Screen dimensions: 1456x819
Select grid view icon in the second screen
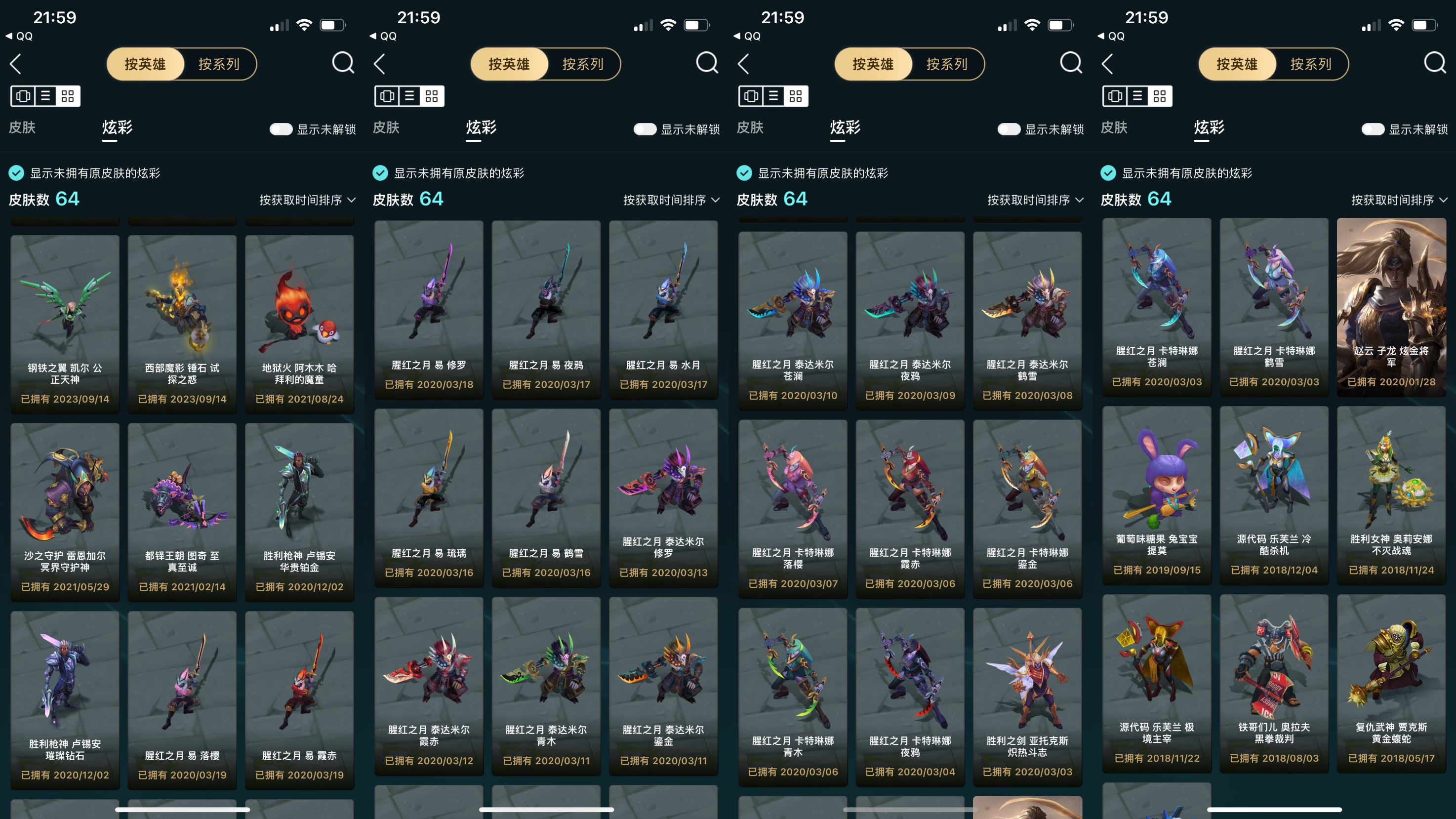pyautogui.click(x=431, y=96)
